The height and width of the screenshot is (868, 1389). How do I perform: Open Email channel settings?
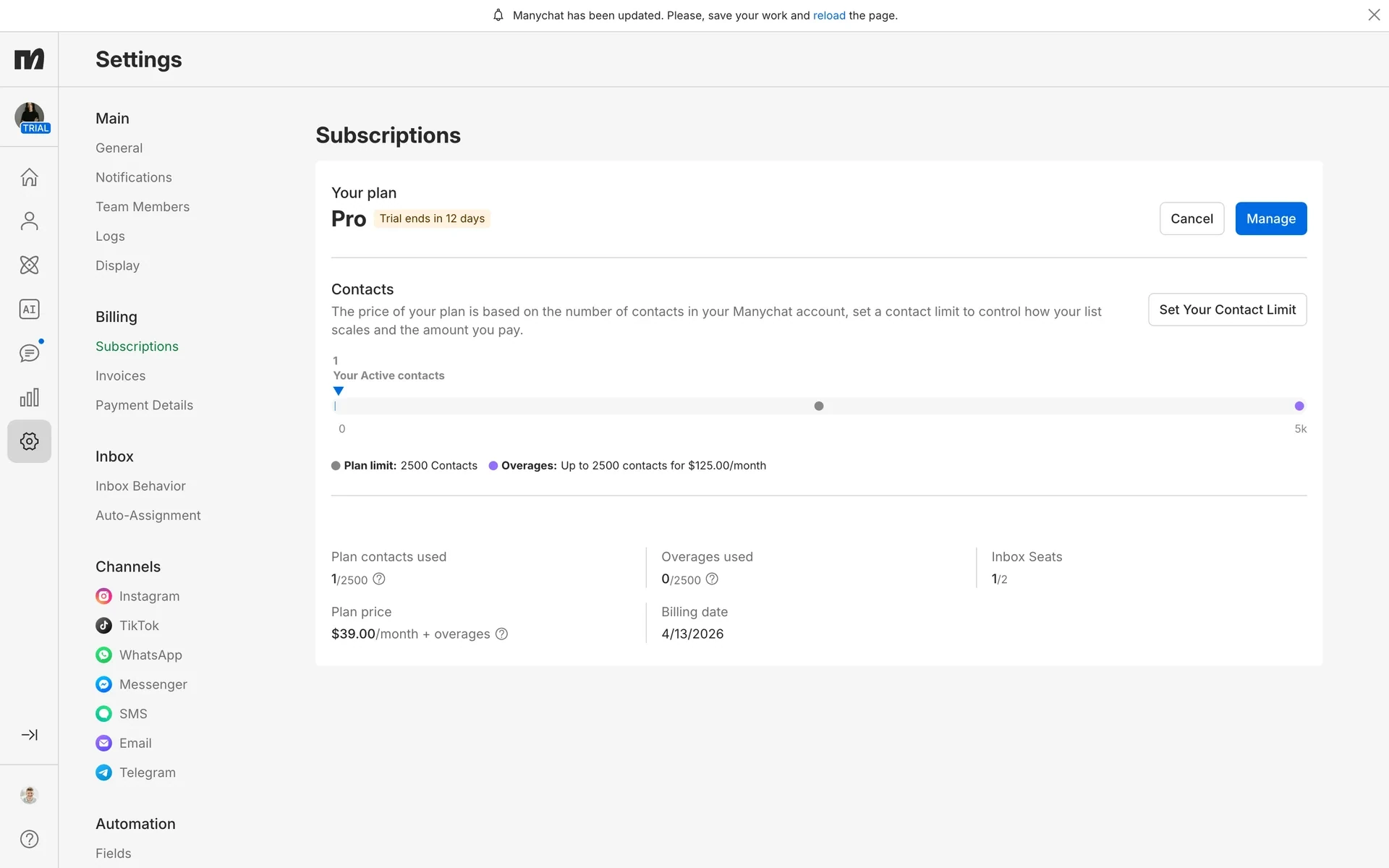124,743
